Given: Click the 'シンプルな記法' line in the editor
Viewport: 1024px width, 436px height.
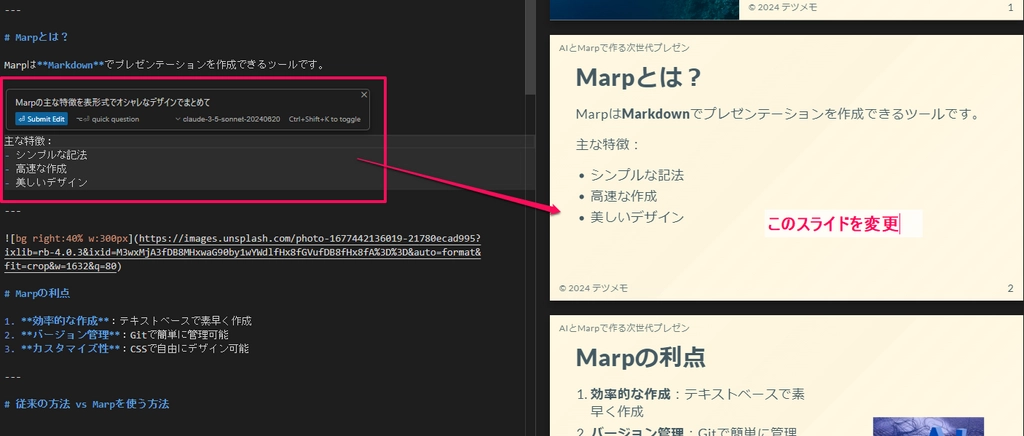Looking at the screenshot, I should click(x=50, y=155).
